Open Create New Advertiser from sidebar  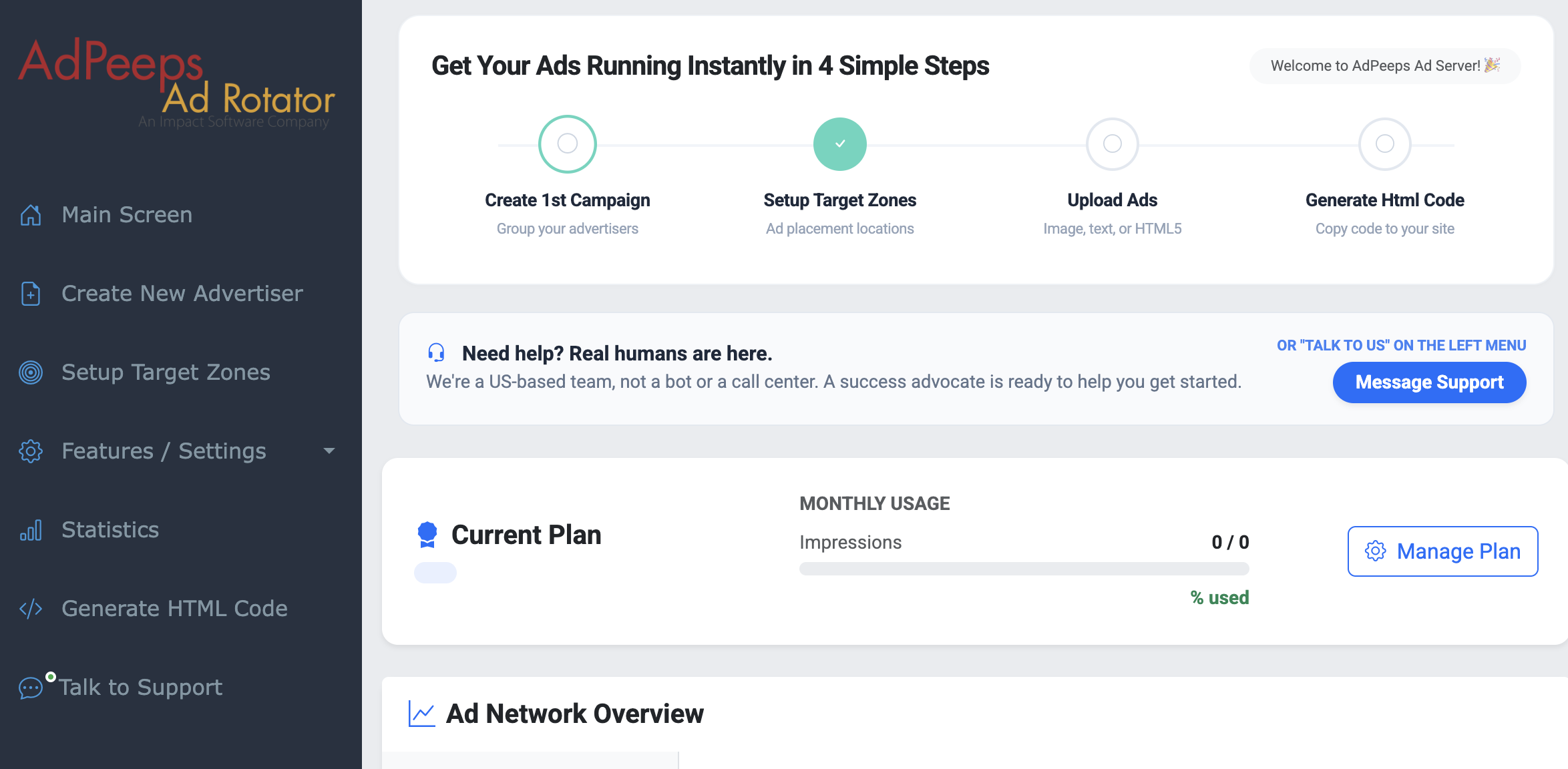182,294
